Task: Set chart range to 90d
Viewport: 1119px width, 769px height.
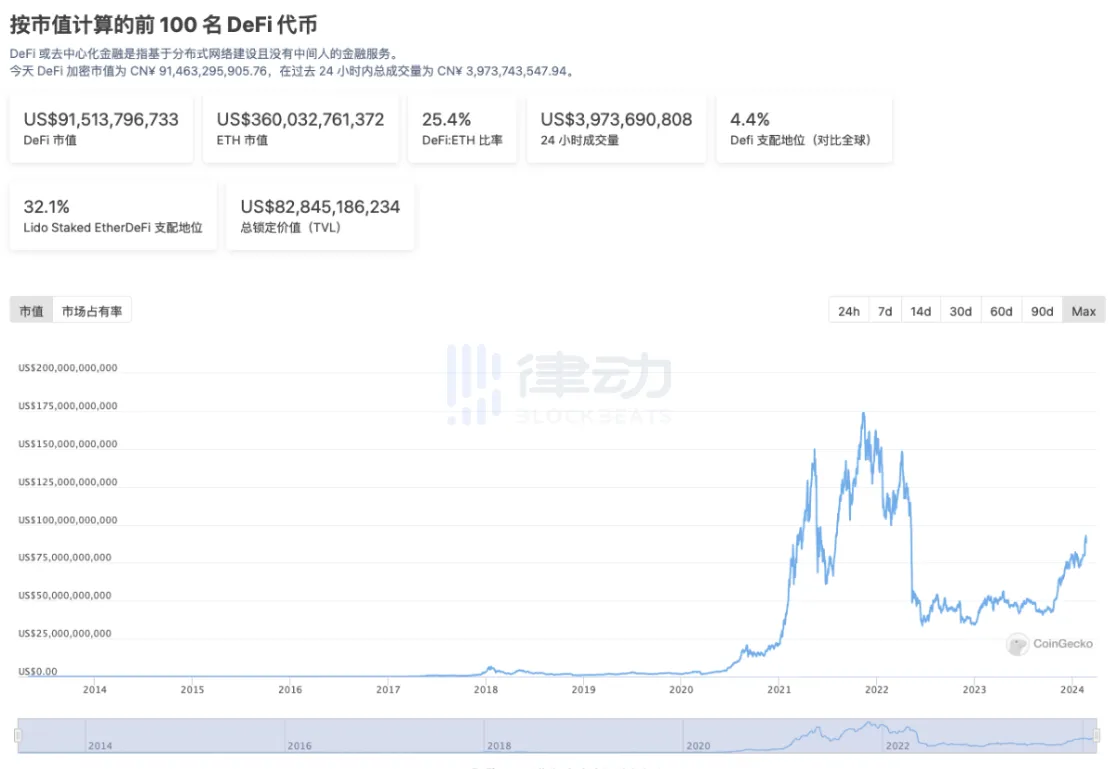Action: coord(1042,311)
